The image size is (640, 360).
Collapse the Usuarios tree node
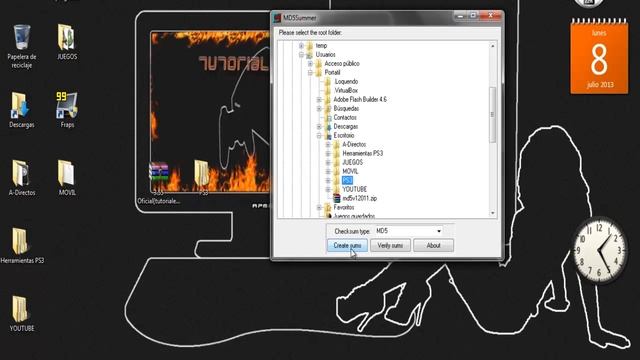point(301,55)
